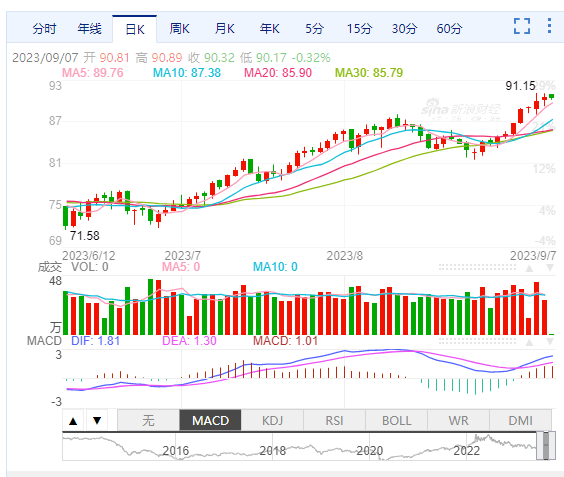The image size is (564, 477).
Task: Open fullscreen chart view icon
Action: click(522, 26)
